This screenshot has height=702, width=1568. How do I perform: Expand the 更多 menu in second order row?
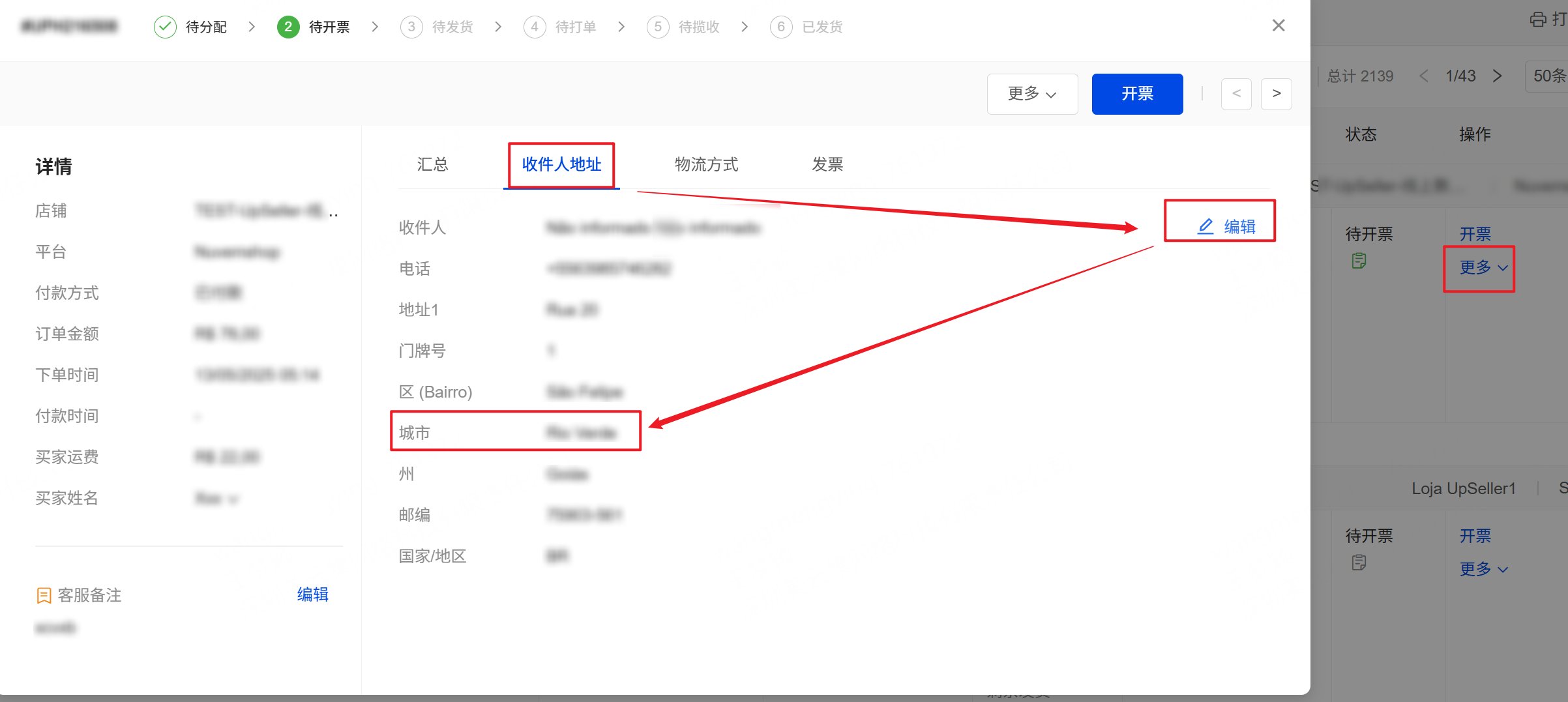point(1483,569)
